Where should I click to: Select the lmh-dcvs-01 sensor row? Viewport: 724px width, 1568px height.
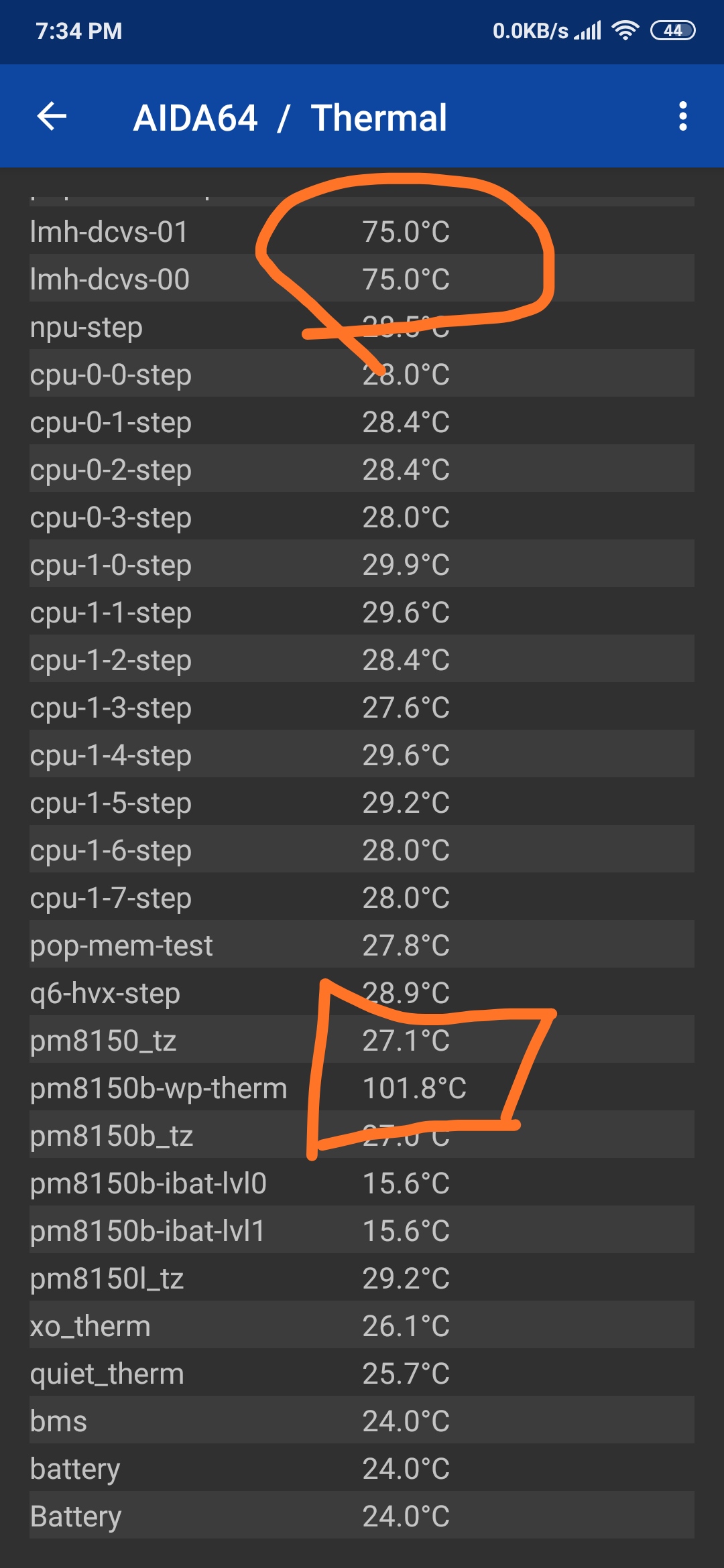click(362, 232)
